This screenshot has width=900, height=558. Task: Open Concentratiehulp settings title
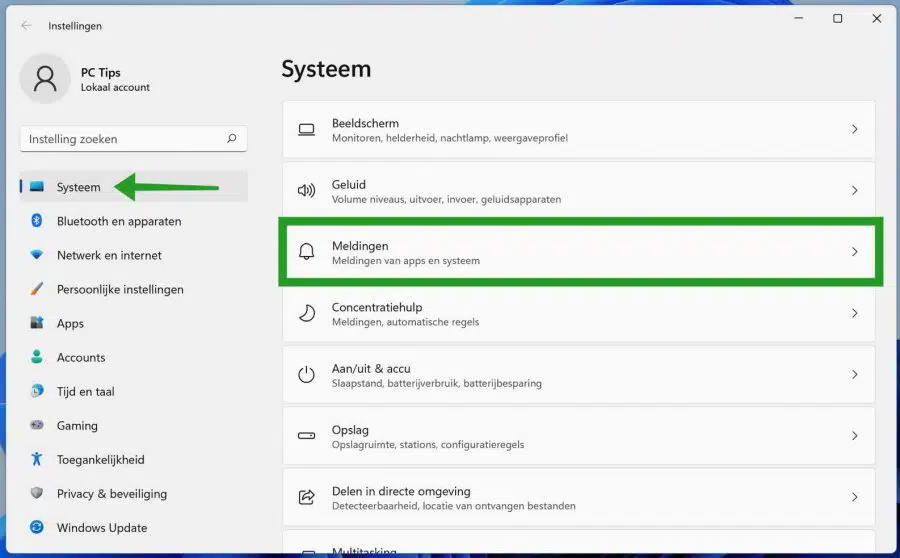tap(377, 307)
